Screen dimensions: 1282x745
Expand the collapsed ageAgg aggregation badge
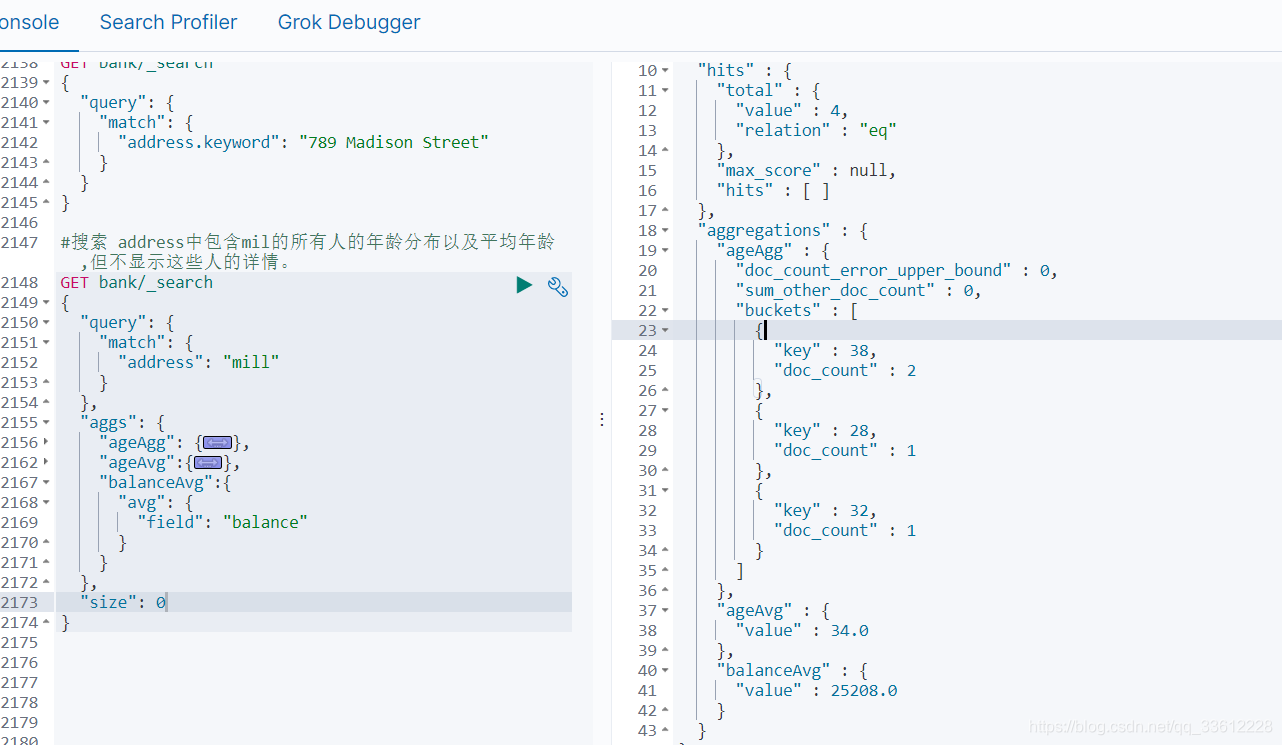click(x=217, y=441)
